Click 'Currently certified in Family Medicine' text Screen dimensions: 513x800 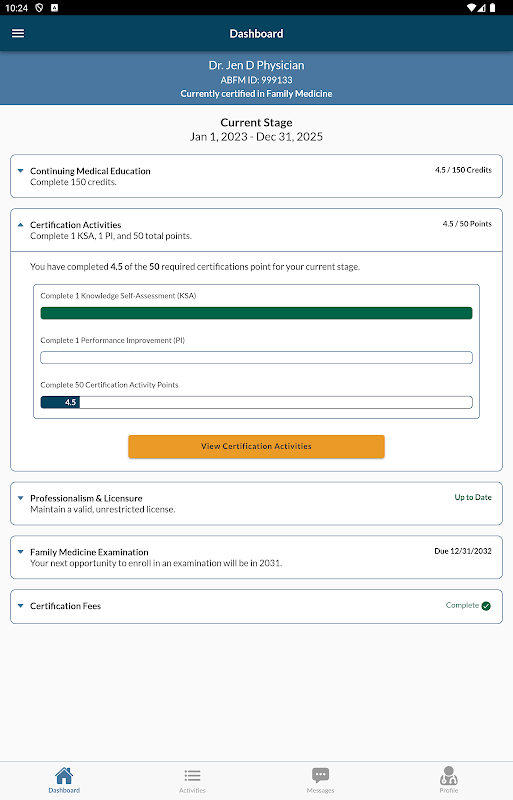256,94
